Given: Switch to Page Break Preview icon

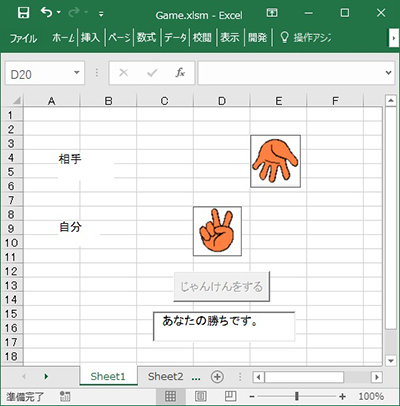Looking at the screenshot, I should pos(230,396).
